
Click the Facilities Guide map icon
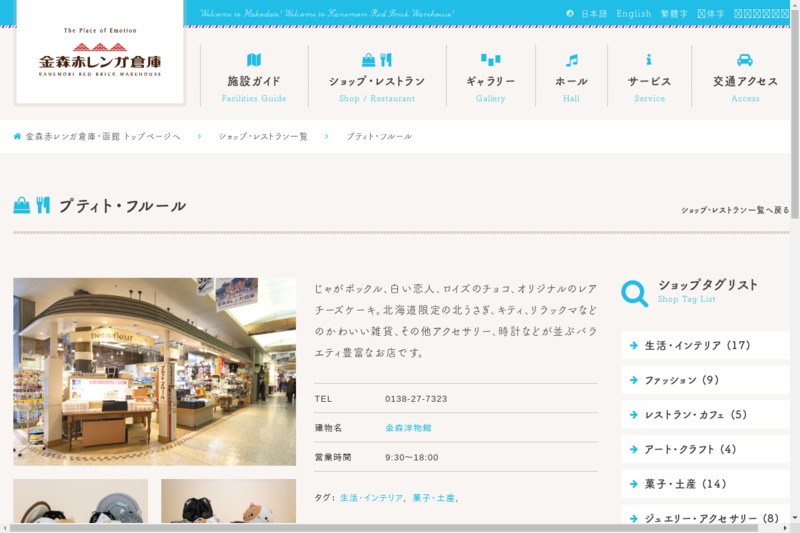click(x=254, y=60)
